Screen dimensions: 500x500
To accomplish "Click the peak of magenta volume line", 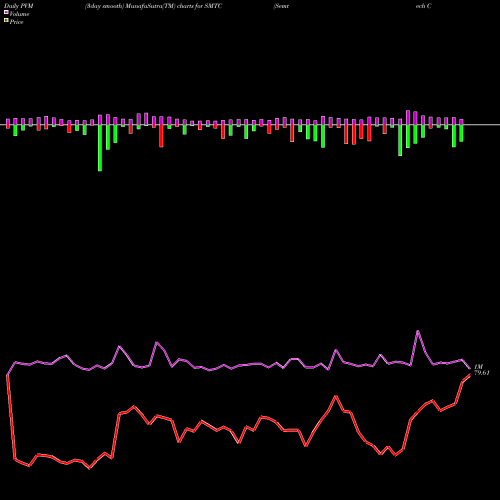I will [x=418, y=331].
